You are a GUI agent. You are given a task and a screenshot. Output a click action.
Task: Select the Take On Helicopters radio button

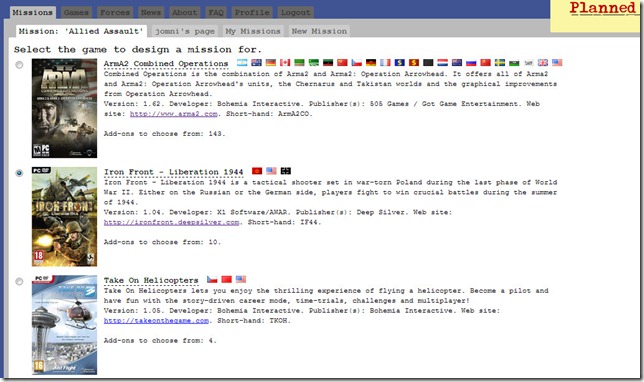(x=19, y=281)
